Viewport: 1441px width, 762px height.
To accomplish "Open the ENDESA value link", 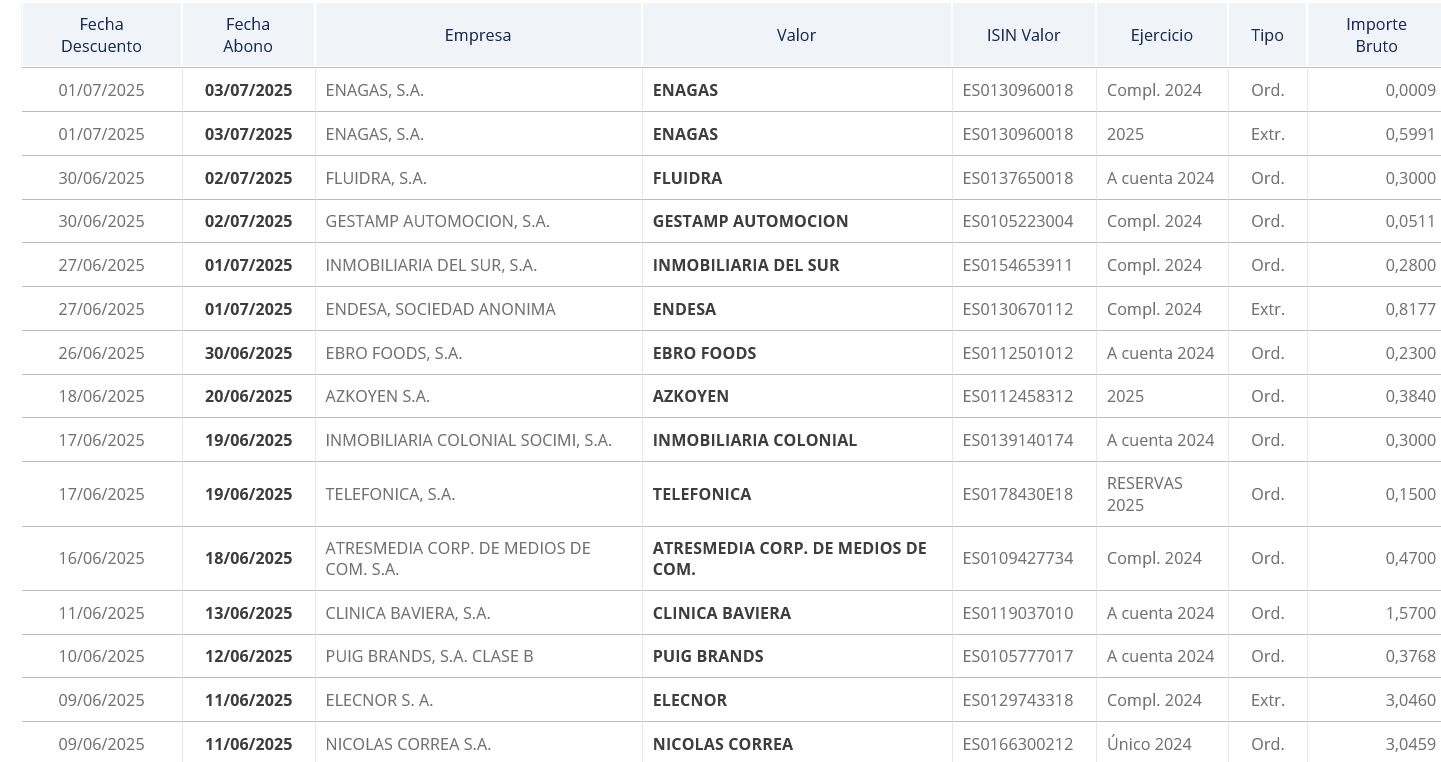I will [684, 309].
